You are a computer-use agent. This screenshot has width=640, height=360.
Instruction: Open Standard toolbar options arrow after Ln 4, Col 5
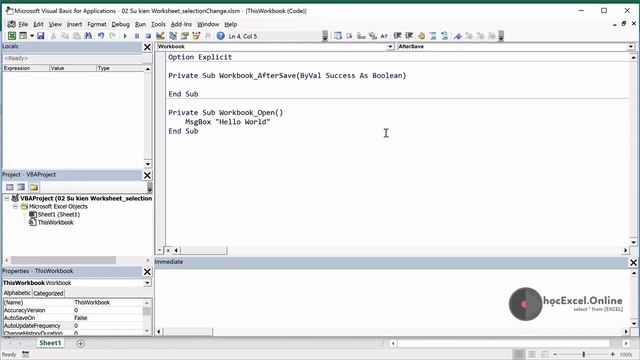click(x=325, y=36)
